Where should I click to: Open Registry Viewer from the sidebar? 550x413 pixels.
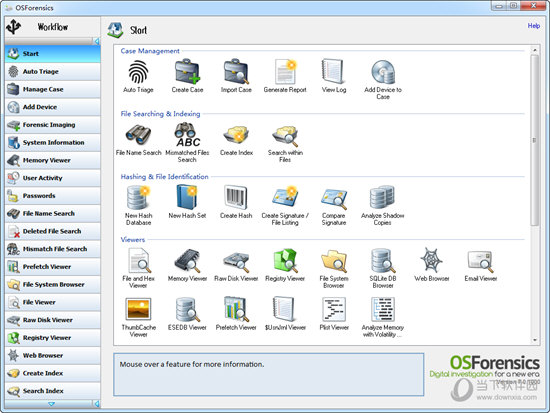(53, 338)
